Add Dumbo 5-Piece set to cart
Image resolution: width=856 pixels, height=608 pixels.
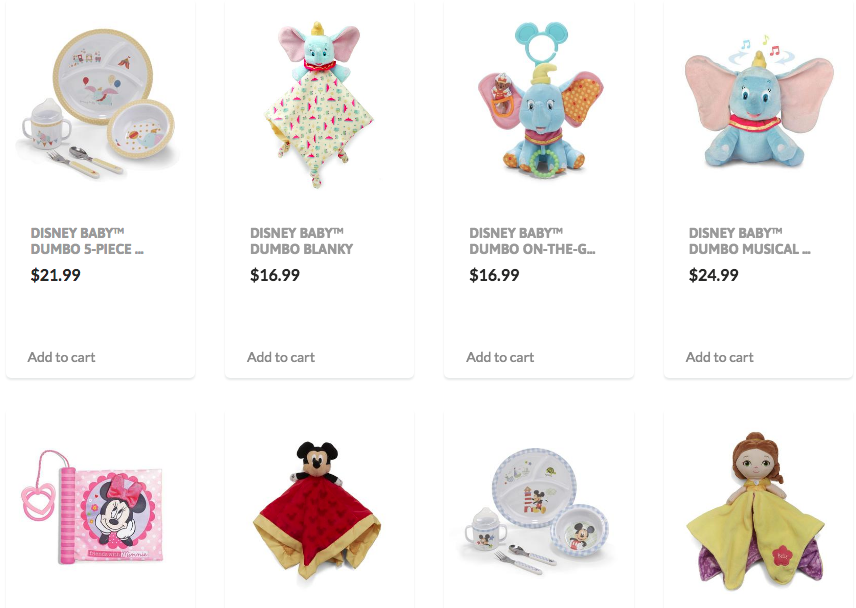(61, 357)
